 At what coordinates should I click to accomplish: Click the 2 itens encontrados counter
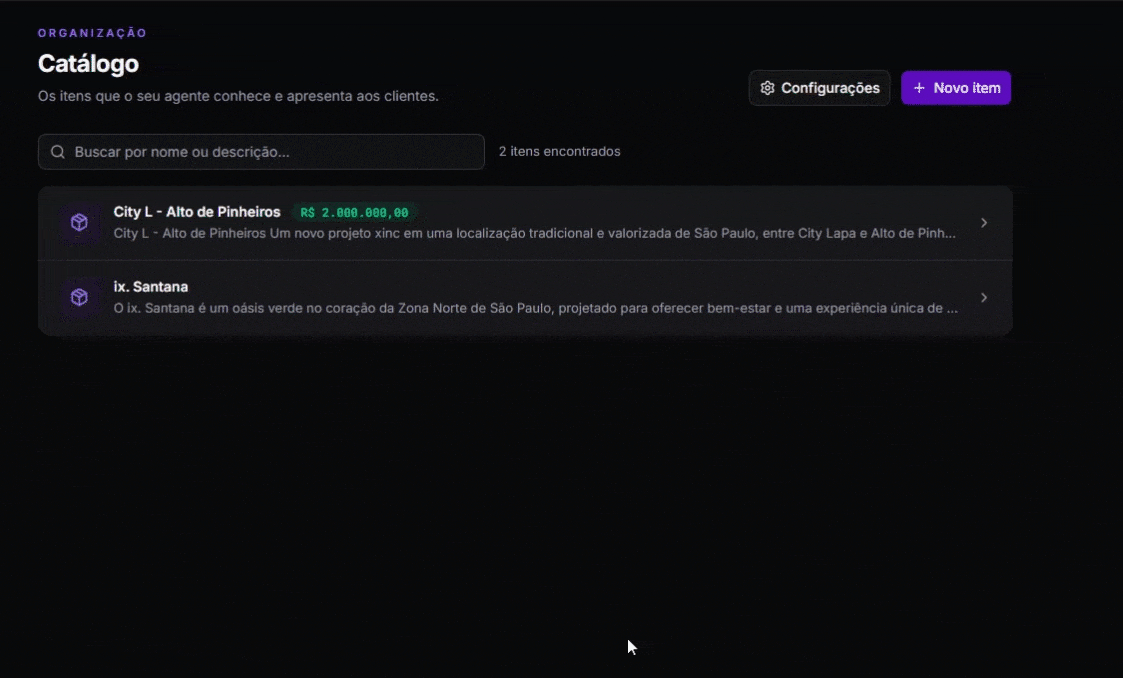point(559,151)
